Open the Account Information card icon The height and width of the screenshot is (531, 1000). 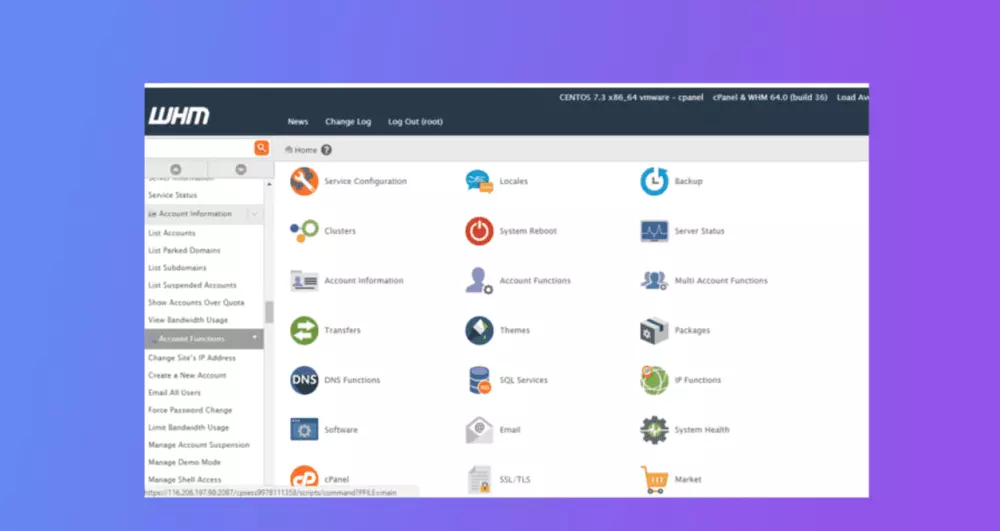(304, 280)
